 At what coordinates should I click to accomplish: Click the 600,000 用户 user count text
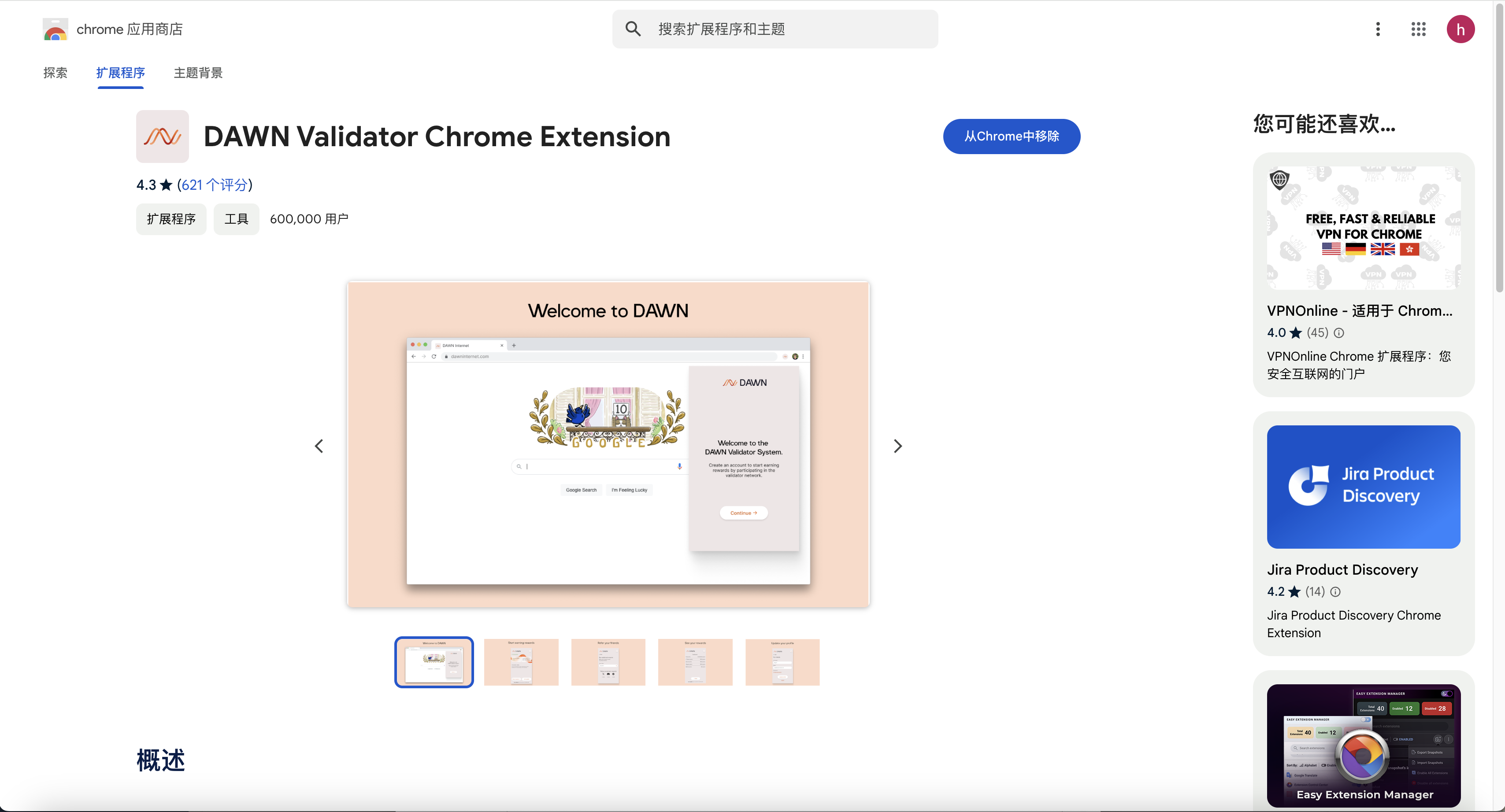point(309,219)
